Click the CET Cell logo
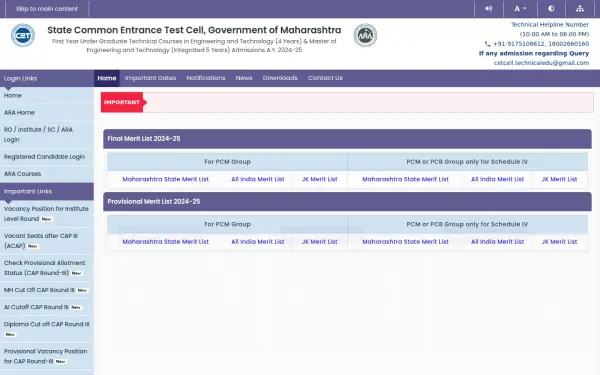The width and height of the screenshot is (600, 375). (x=23, y=35)
